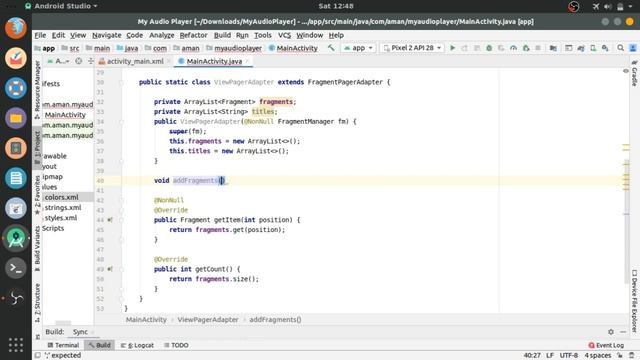Run the app with the green play icon
640x360 pixels.
coord(452,48)
